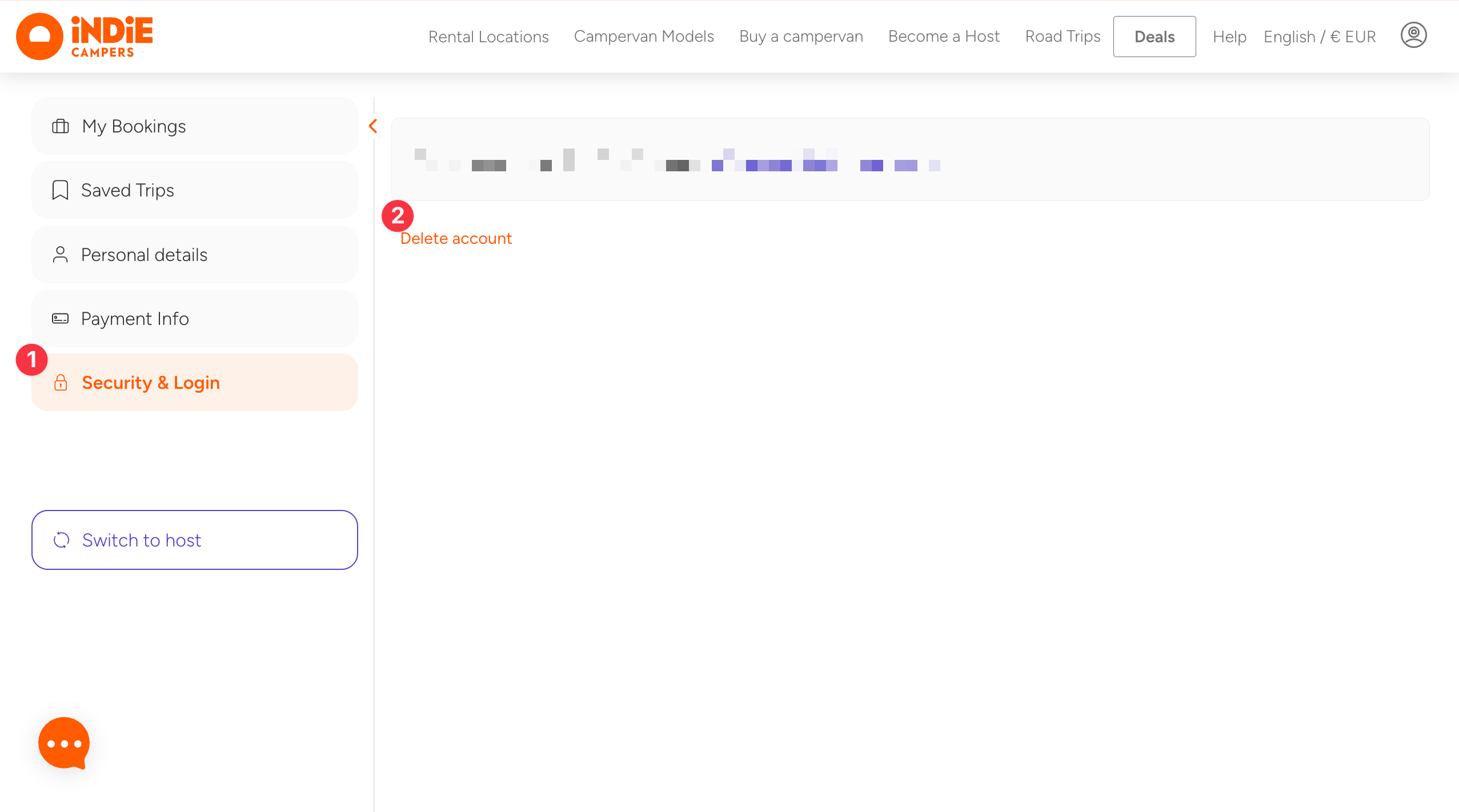This screenshot has height=812, width=1459.
Task: Open Buy a campervan page
Action: [801, 37]
